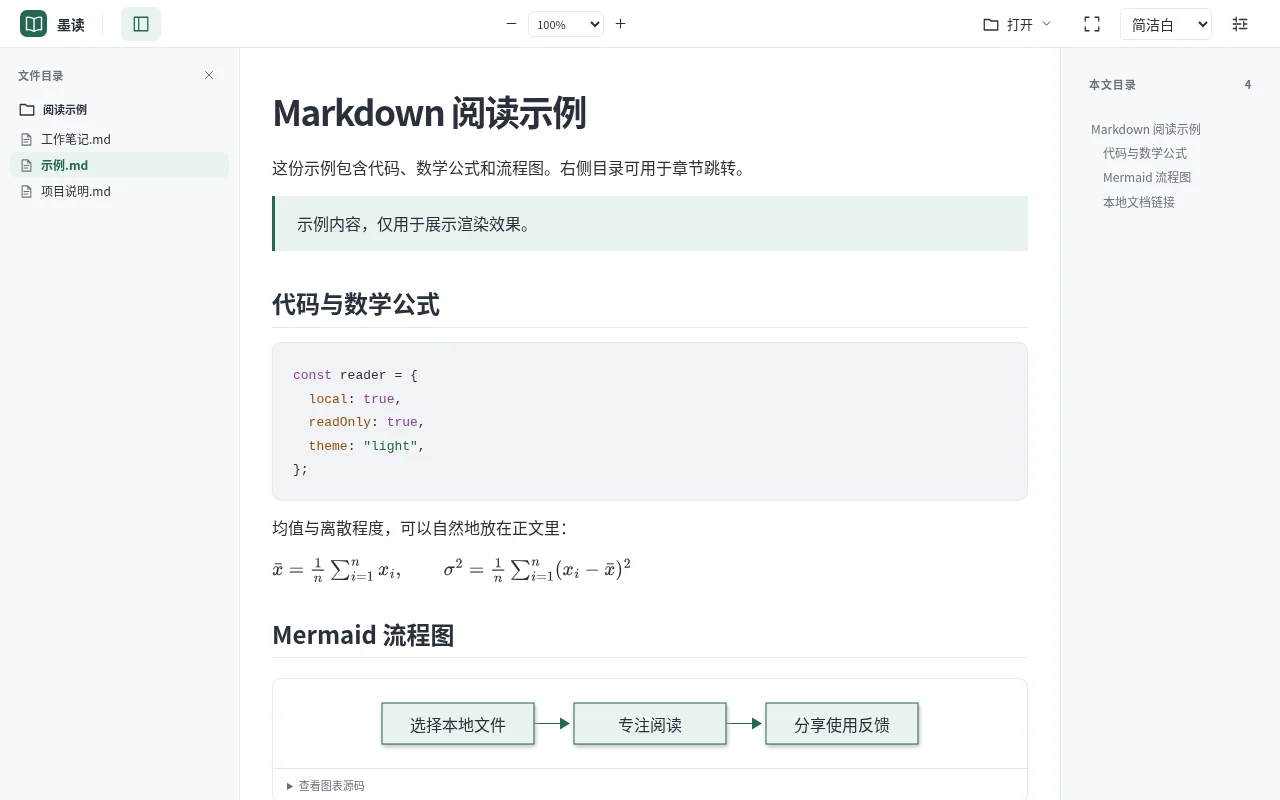
Task: Click the 文件目录 panel title
Action: point(40,75)
